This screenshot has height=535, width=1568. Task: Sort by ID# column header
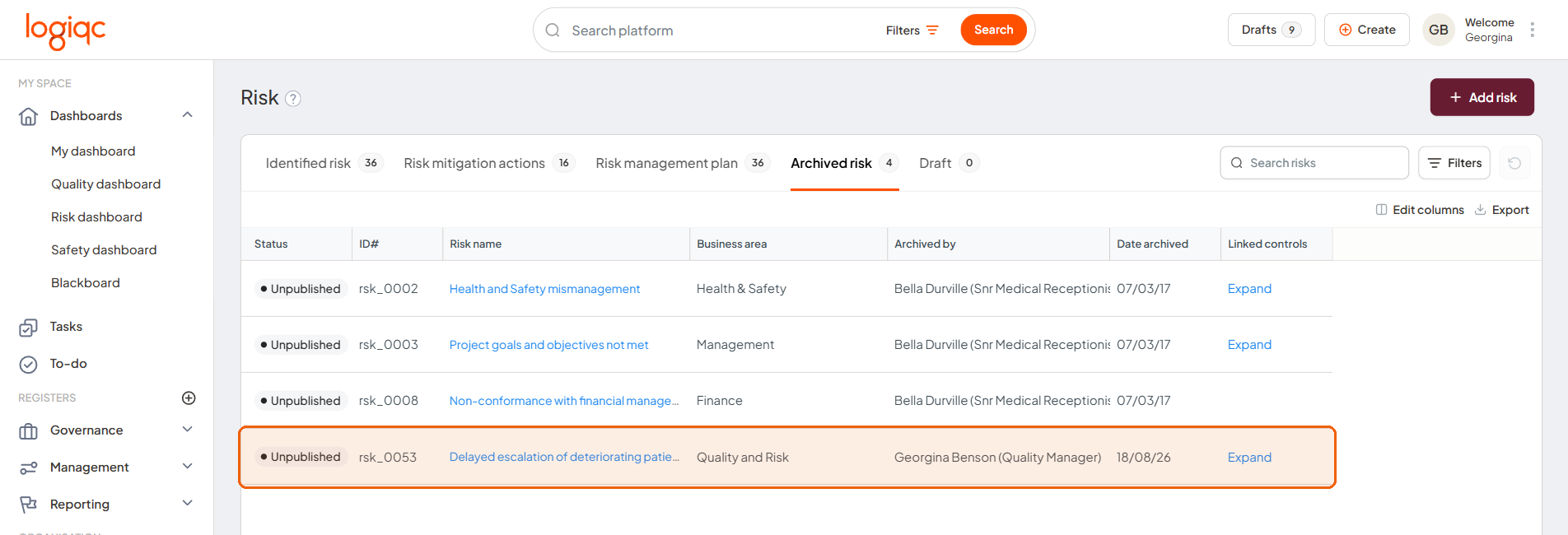tap(397, 244)
